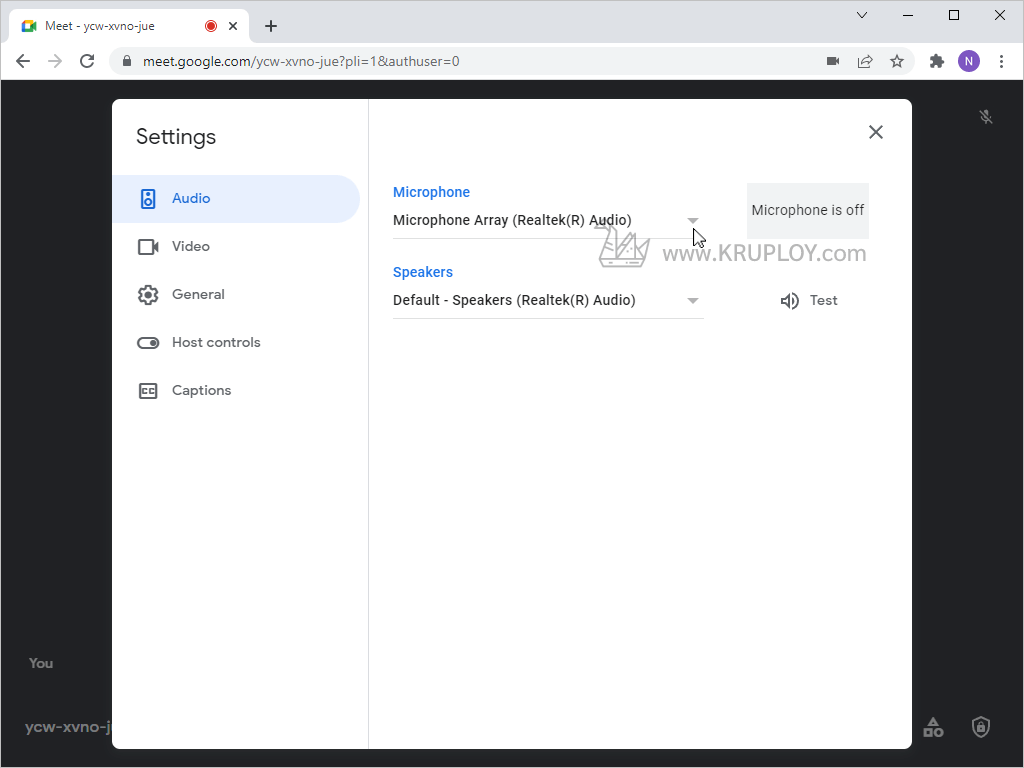Open the Chrome profile avatar N
The image size is (1024, 768).
coord(968,61)
